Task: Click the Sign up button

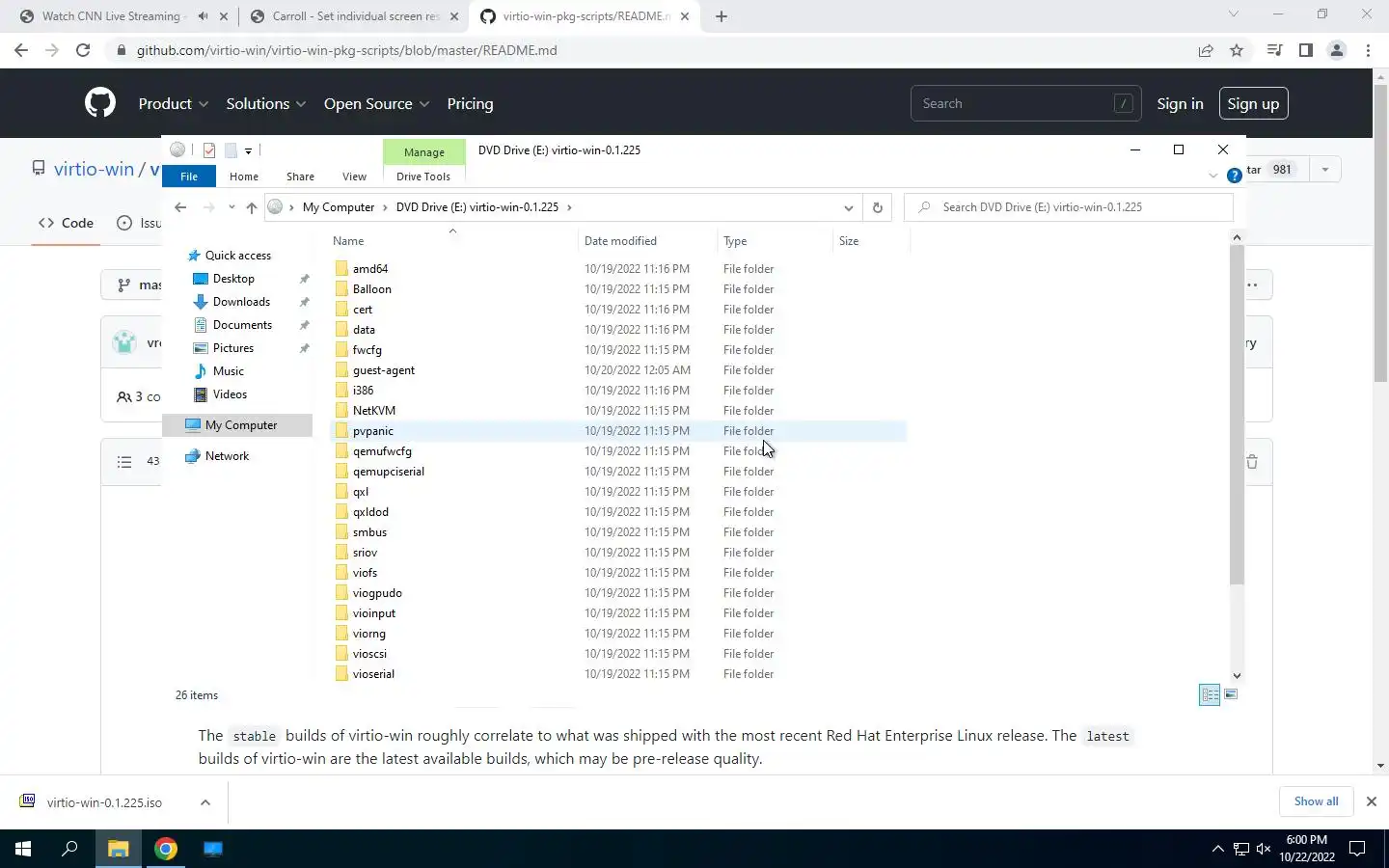Action: (1253, 103)
